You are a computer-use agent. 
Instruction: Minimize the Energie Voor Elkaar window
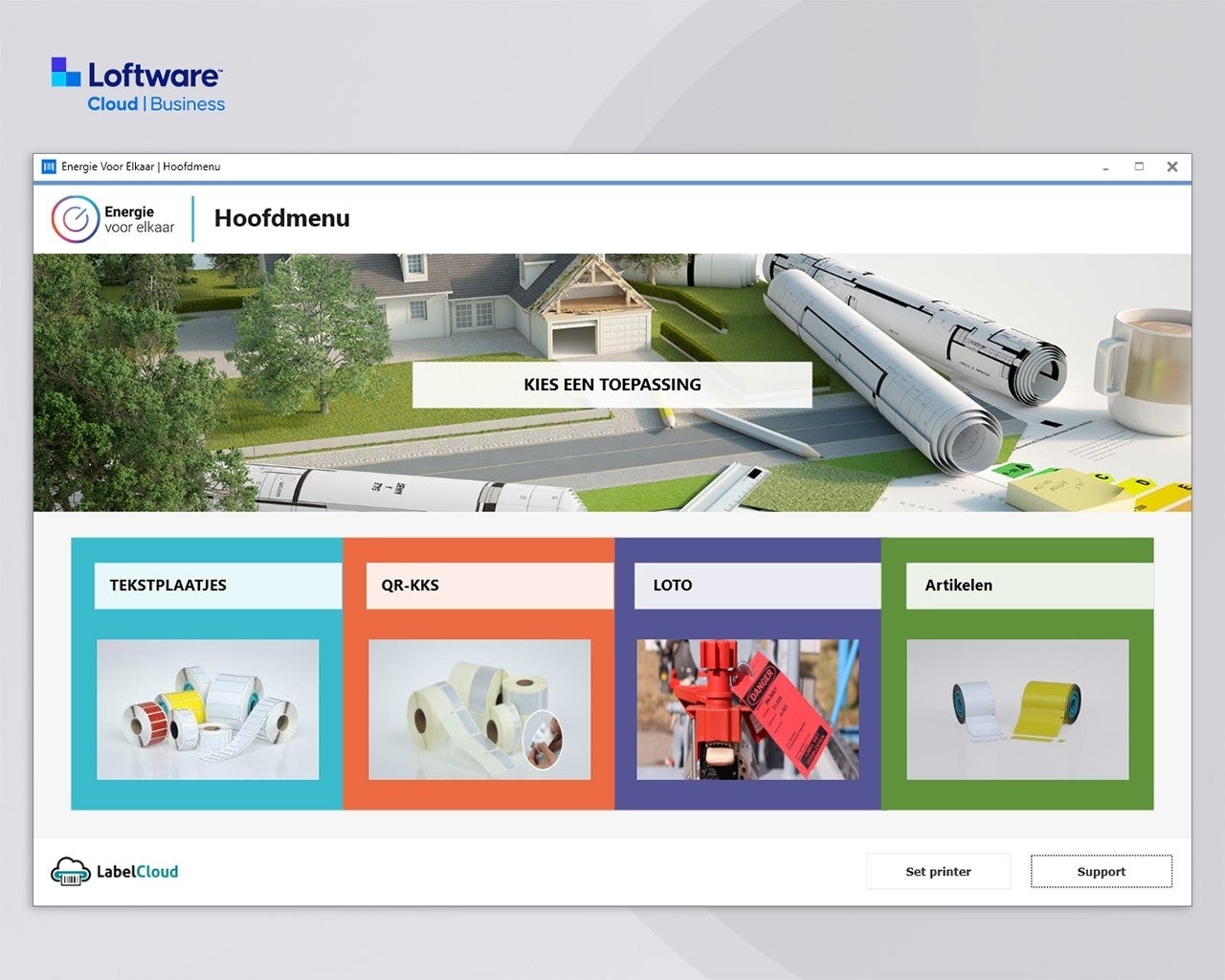[1105, 167]
